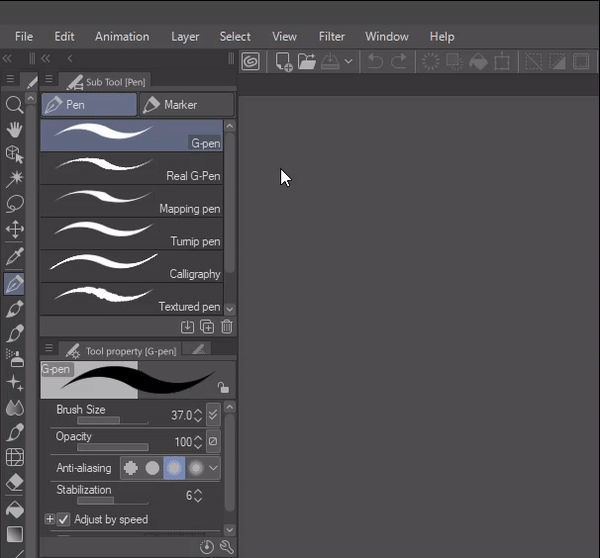Image resolution: width=600 pixels, height=558 pixels.
Task: Pick the Hand move tool
Action: tap(14, 130)
